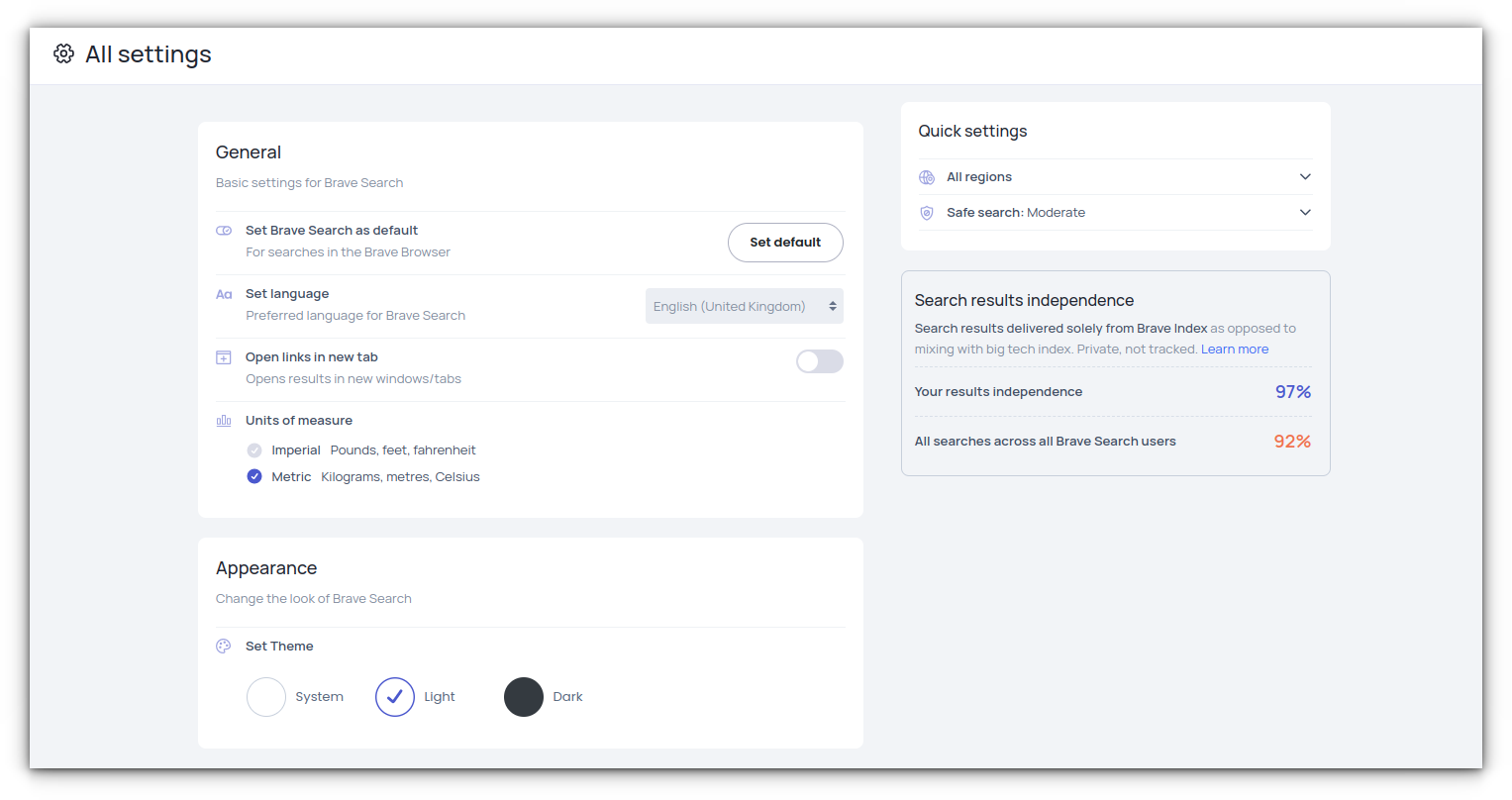The height and width of the screenshot is (800, 1512).
Task: Click the new tab icon beside Open links
Action: tap(224, 357)
